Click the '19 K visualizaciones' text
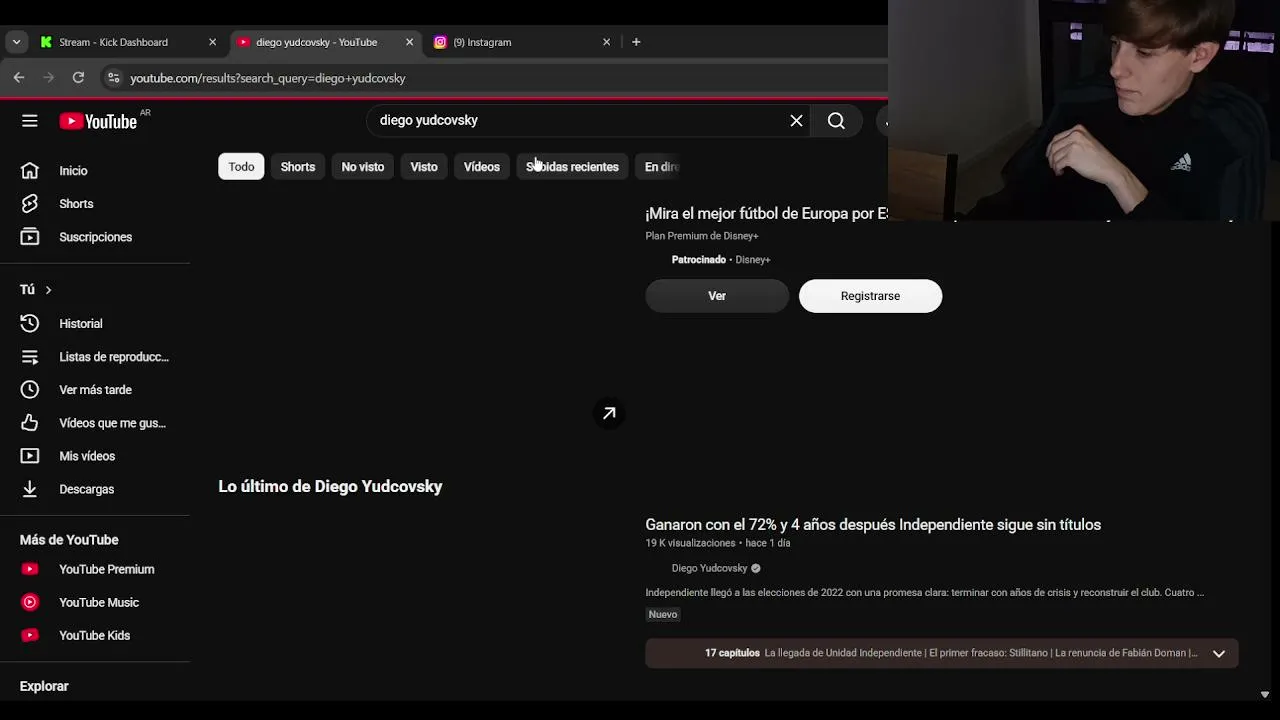This screenshot has width=1280, height=720. coord(690,544)
